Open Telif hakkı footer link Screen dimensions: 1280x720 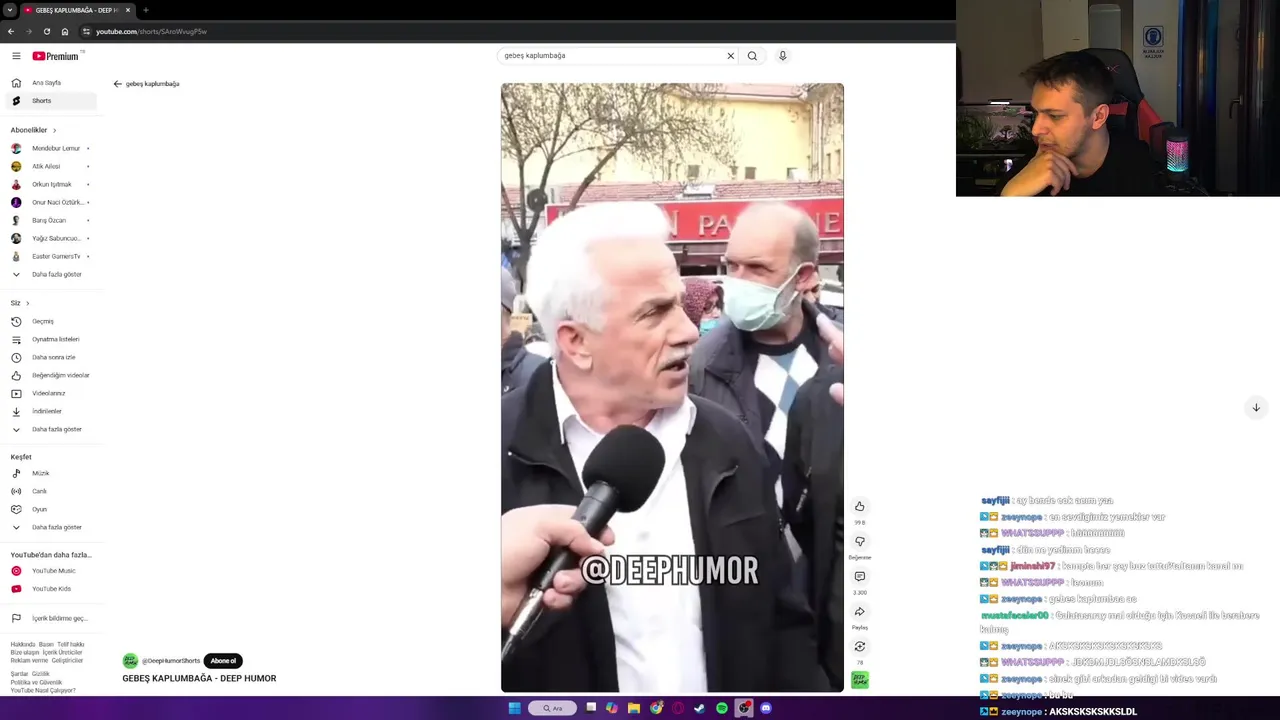[71, 645]
